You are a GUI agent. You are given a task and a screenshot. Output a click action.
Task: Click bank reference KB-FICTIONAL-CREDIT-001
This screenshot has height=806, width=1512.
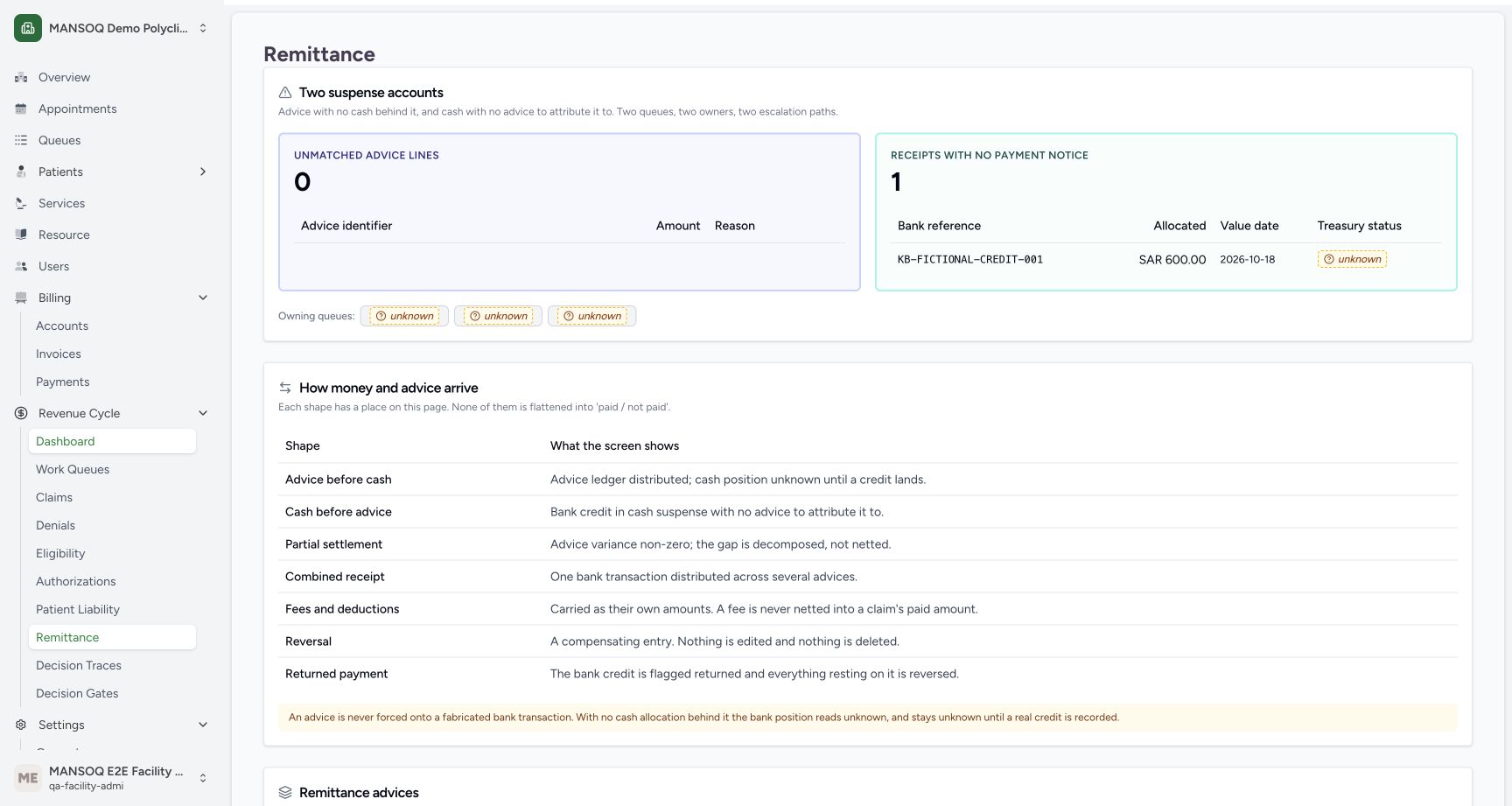pos(969,259)
